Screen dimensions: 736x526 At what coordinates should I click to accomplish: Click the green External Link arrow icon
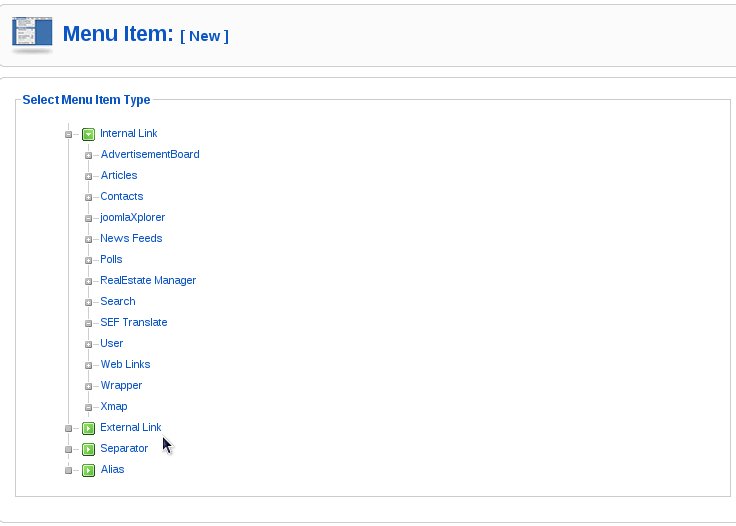coord(88,428)
